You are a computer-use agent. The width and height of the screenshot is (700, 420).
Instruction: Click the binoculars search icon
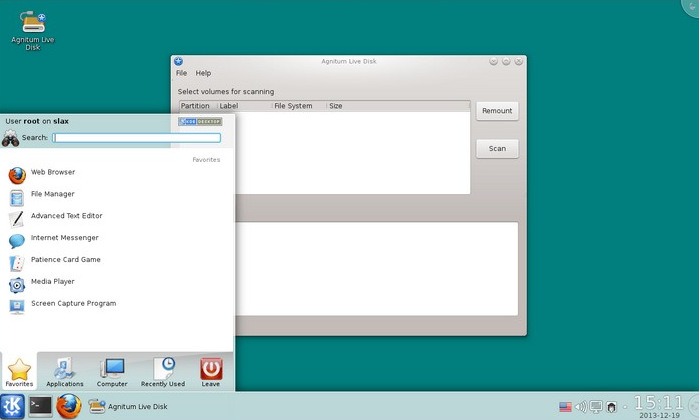pos(10,138)
